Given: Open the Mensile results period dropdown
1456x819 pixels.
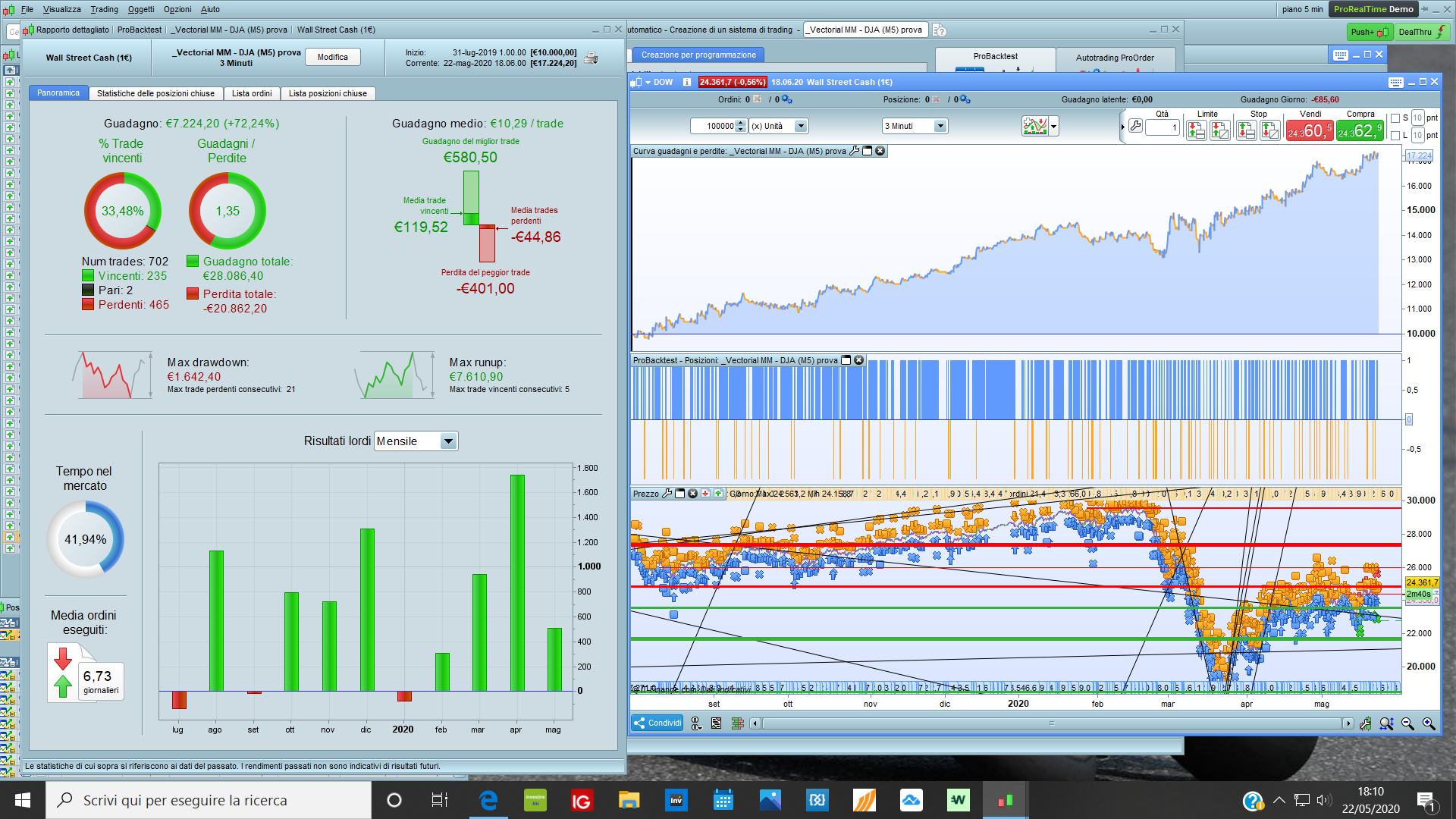Looking at the screenshot, I should pyautogui.click(x=448, y=441).
